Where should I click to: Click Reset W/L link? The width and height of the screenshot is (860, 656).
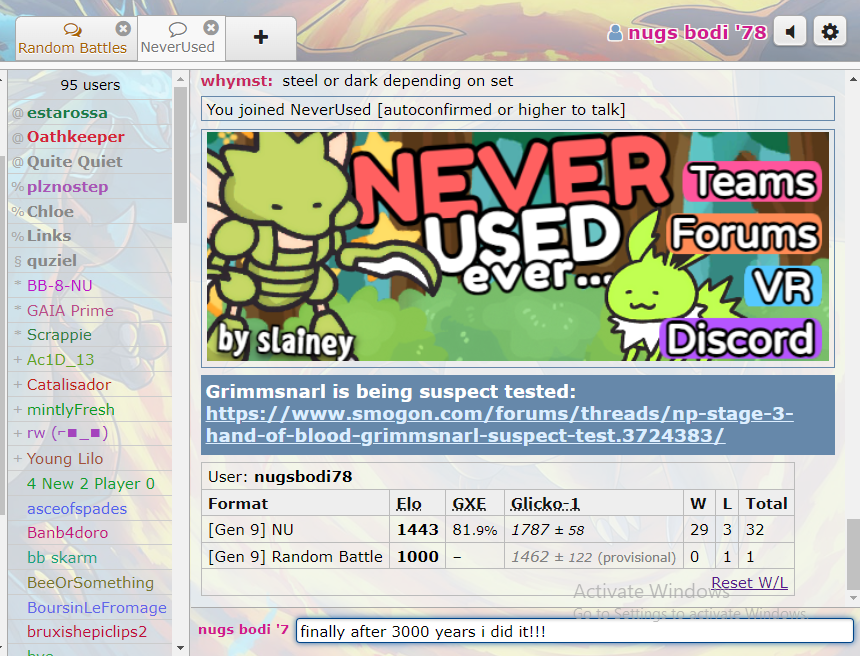click(x=749, y=583)
